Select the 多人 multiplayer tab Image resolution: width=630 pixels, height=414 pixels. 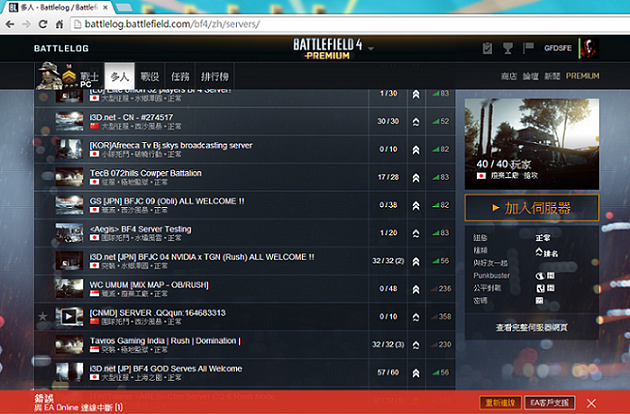[x=119, y=76]
